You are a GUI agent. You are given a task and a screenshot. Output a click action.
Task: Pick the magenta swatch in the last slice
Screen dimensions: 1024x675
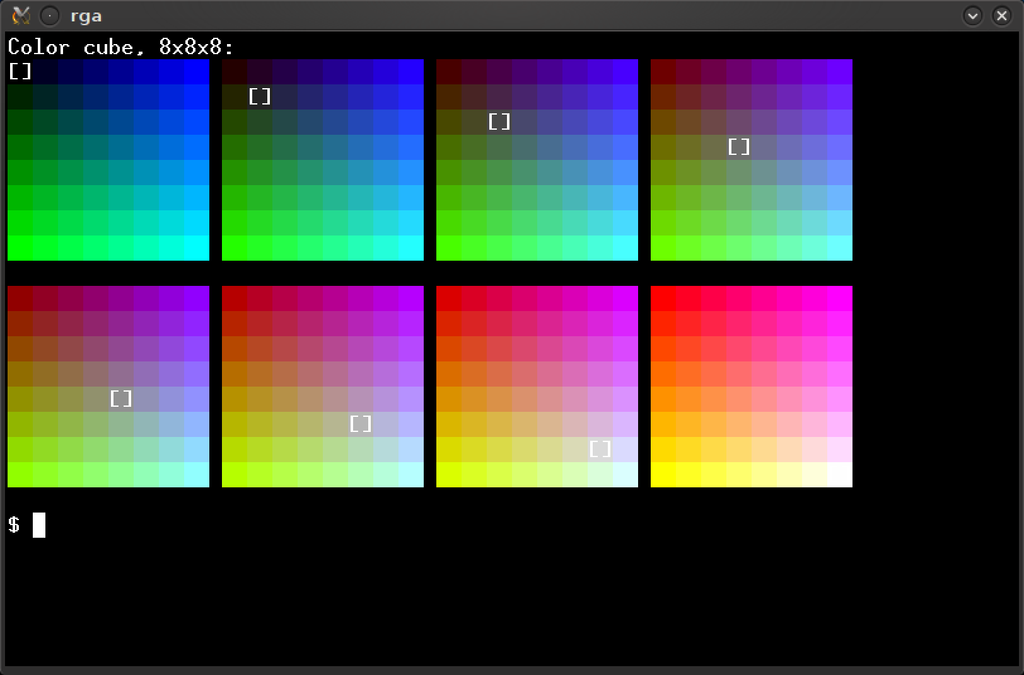[840, 298]
